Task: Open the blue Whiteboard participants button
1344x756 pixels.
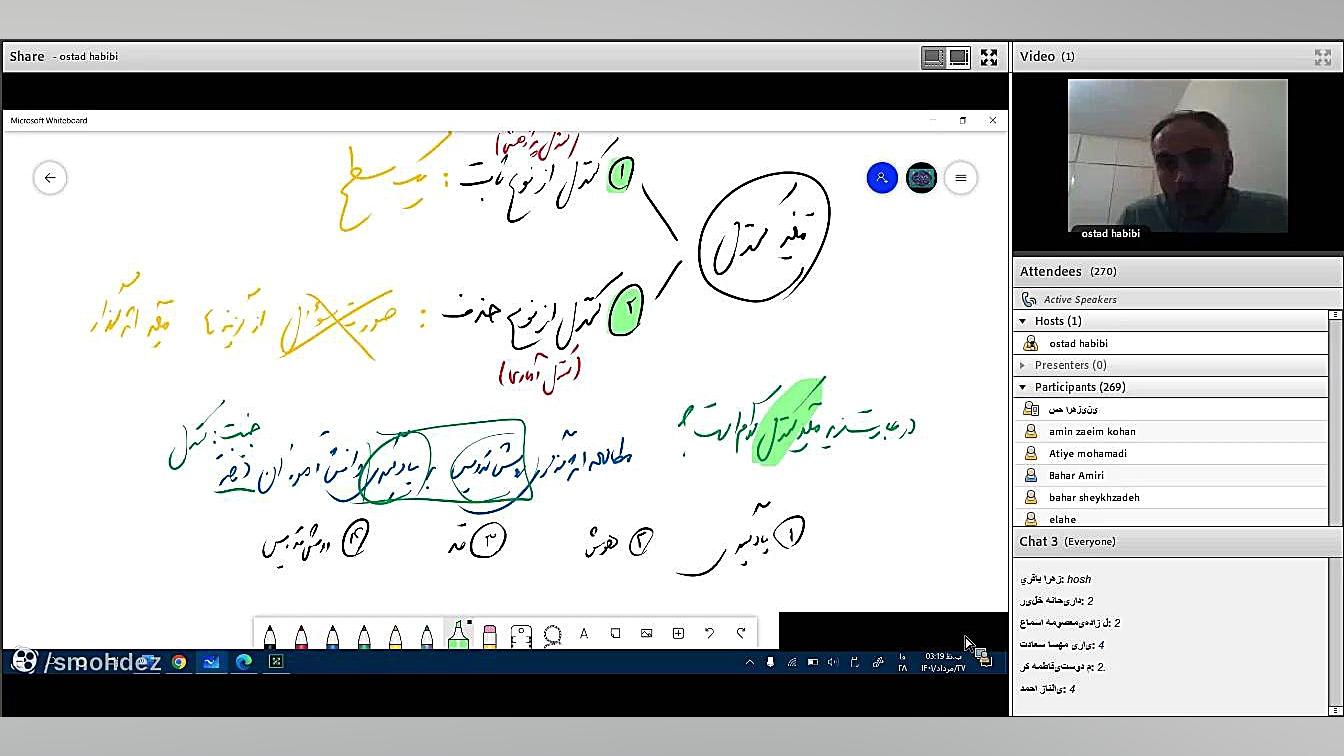Action: coord(882,178)
